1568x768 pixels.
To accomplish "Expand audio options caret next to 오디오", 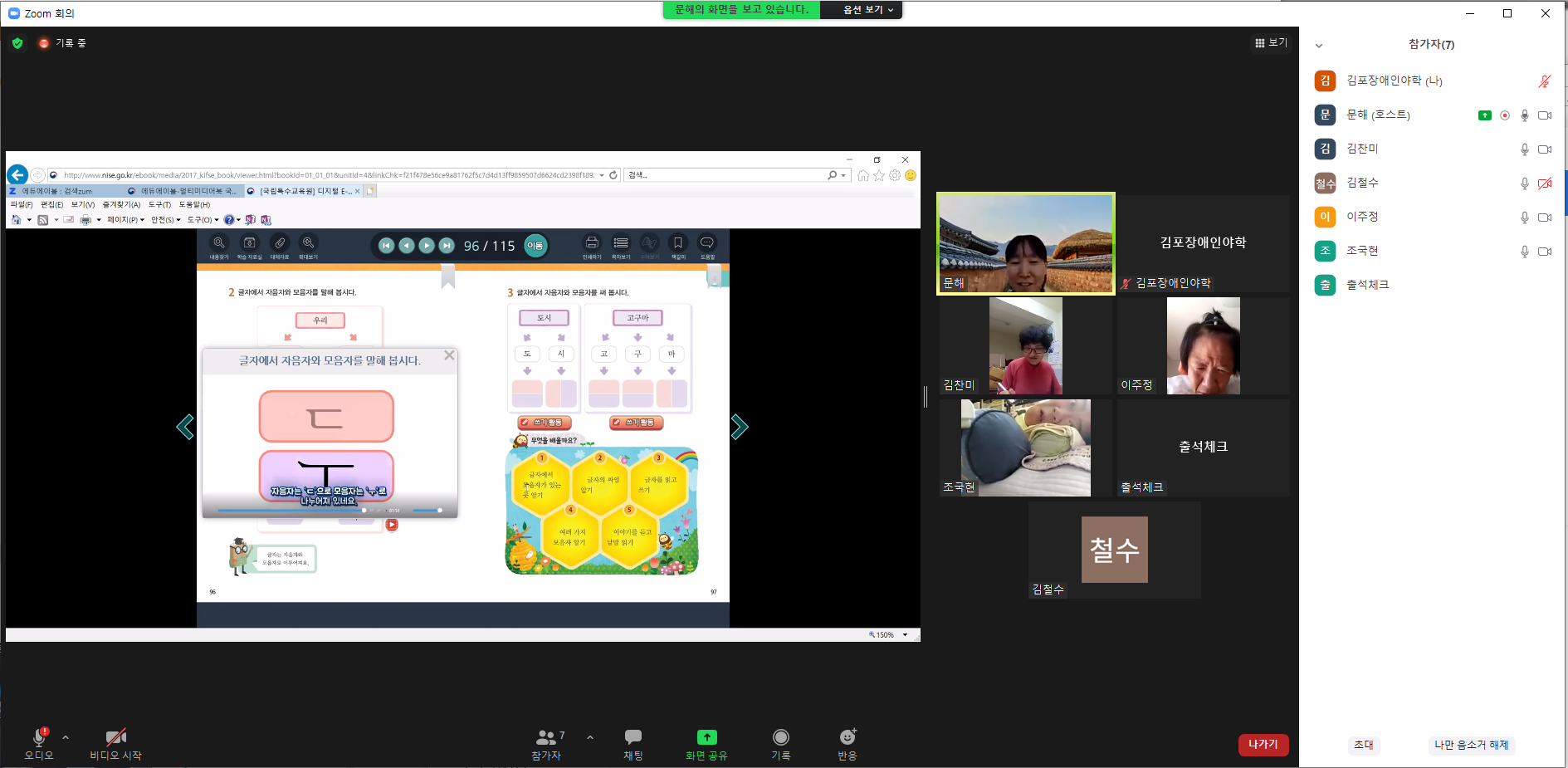I will click(66, 736).
